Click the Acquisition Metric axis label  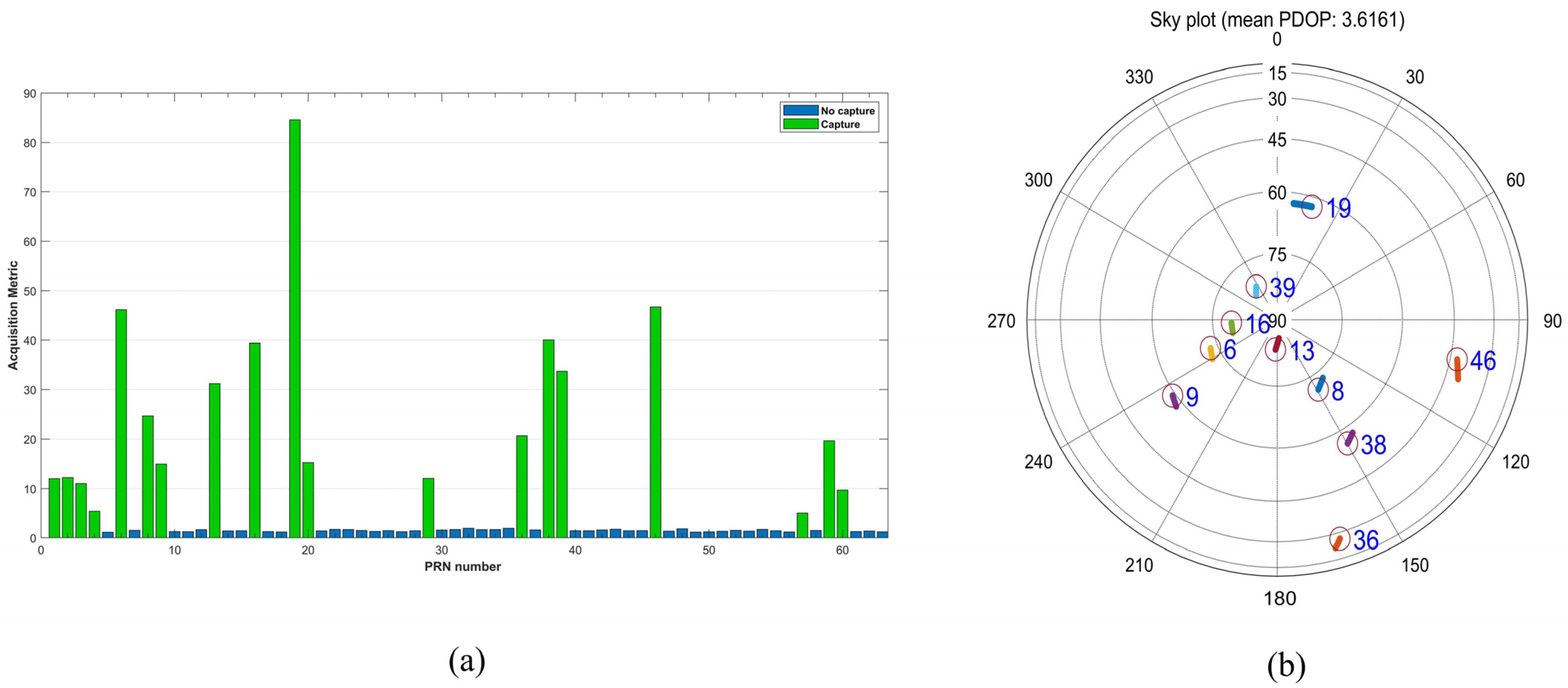pyautogui.click(x=13, y=315)
